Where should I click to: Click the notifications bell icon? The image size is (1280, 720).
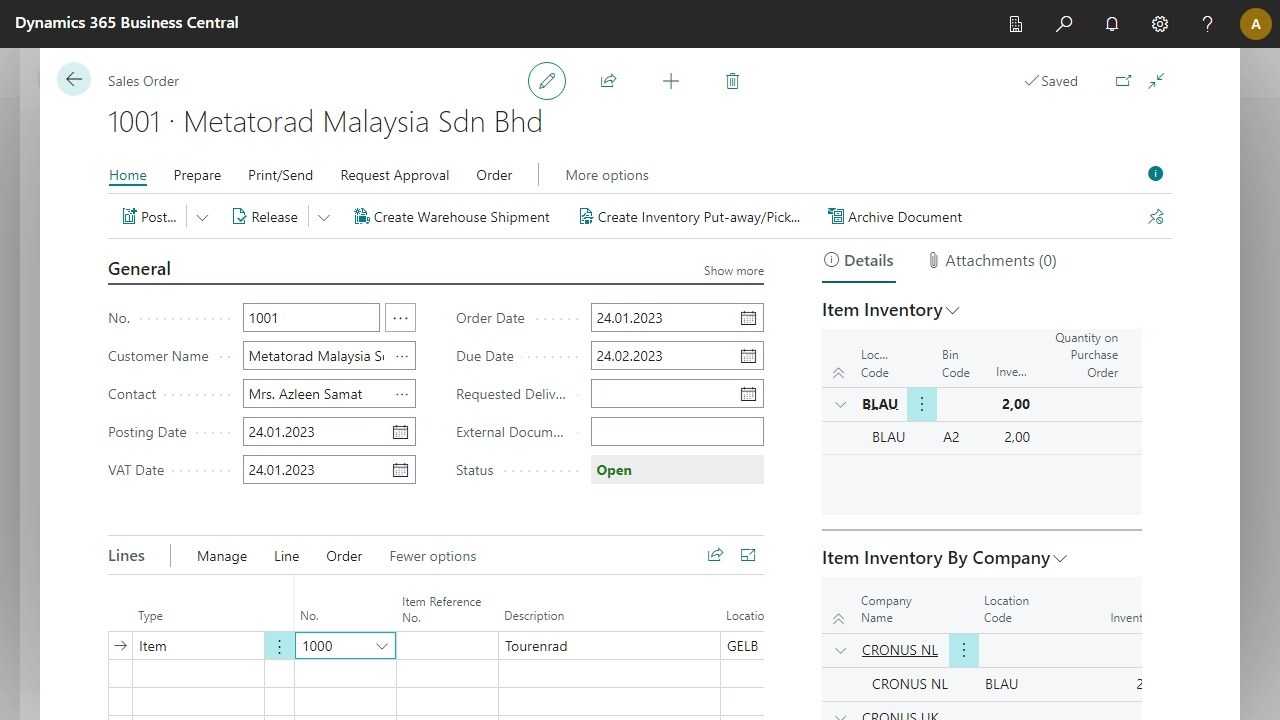pyautogui.click(x=1111, y=23)
